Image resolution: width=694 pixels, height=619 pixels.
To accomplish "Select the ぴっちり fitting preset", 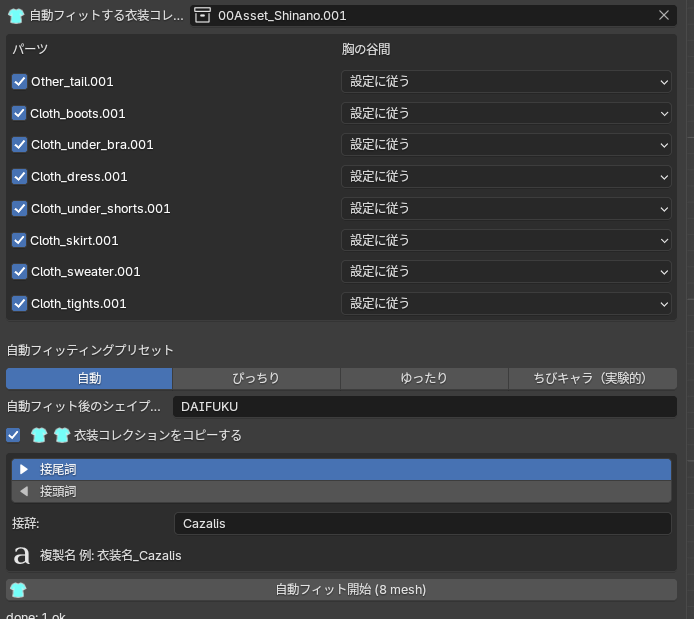I will point(256,379).
